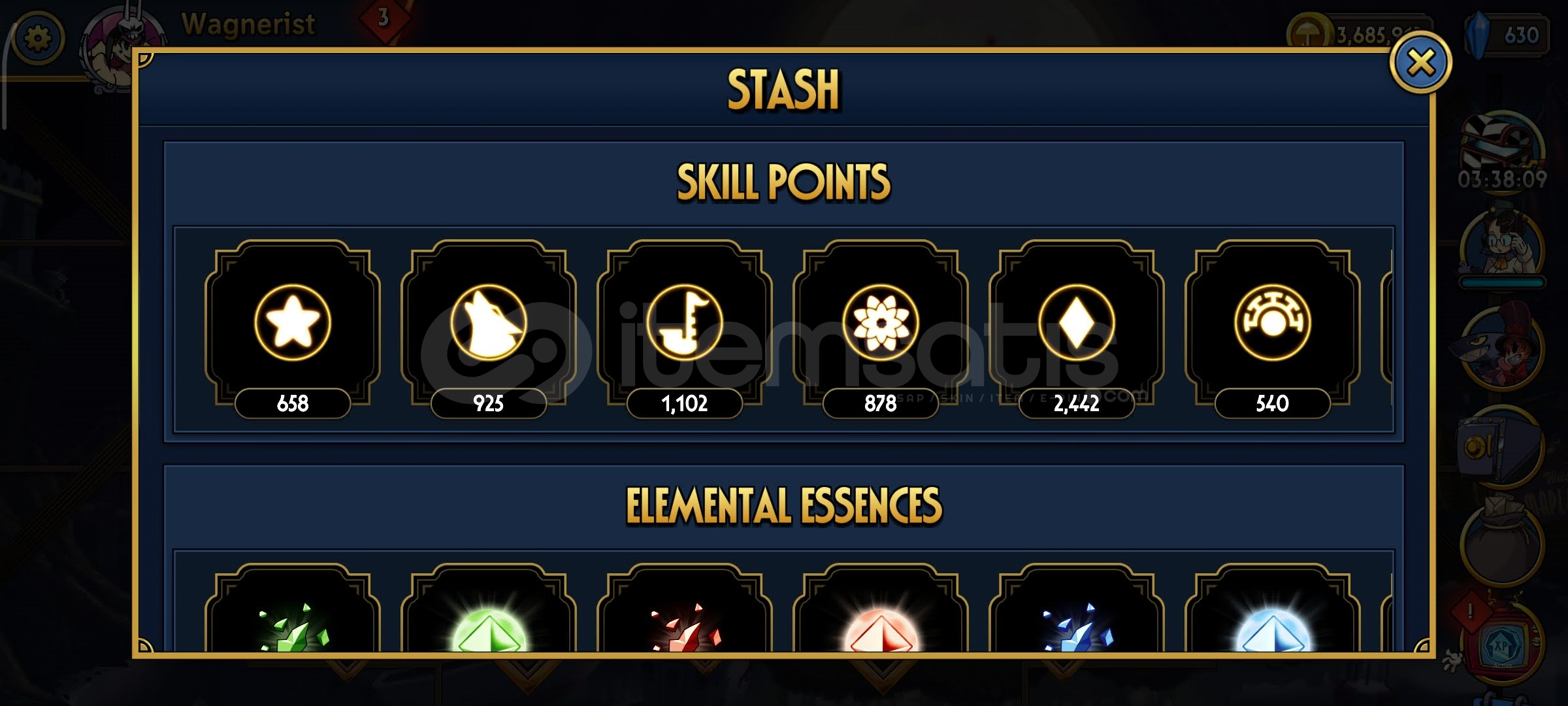Select the red shards essence

point(685,628)
